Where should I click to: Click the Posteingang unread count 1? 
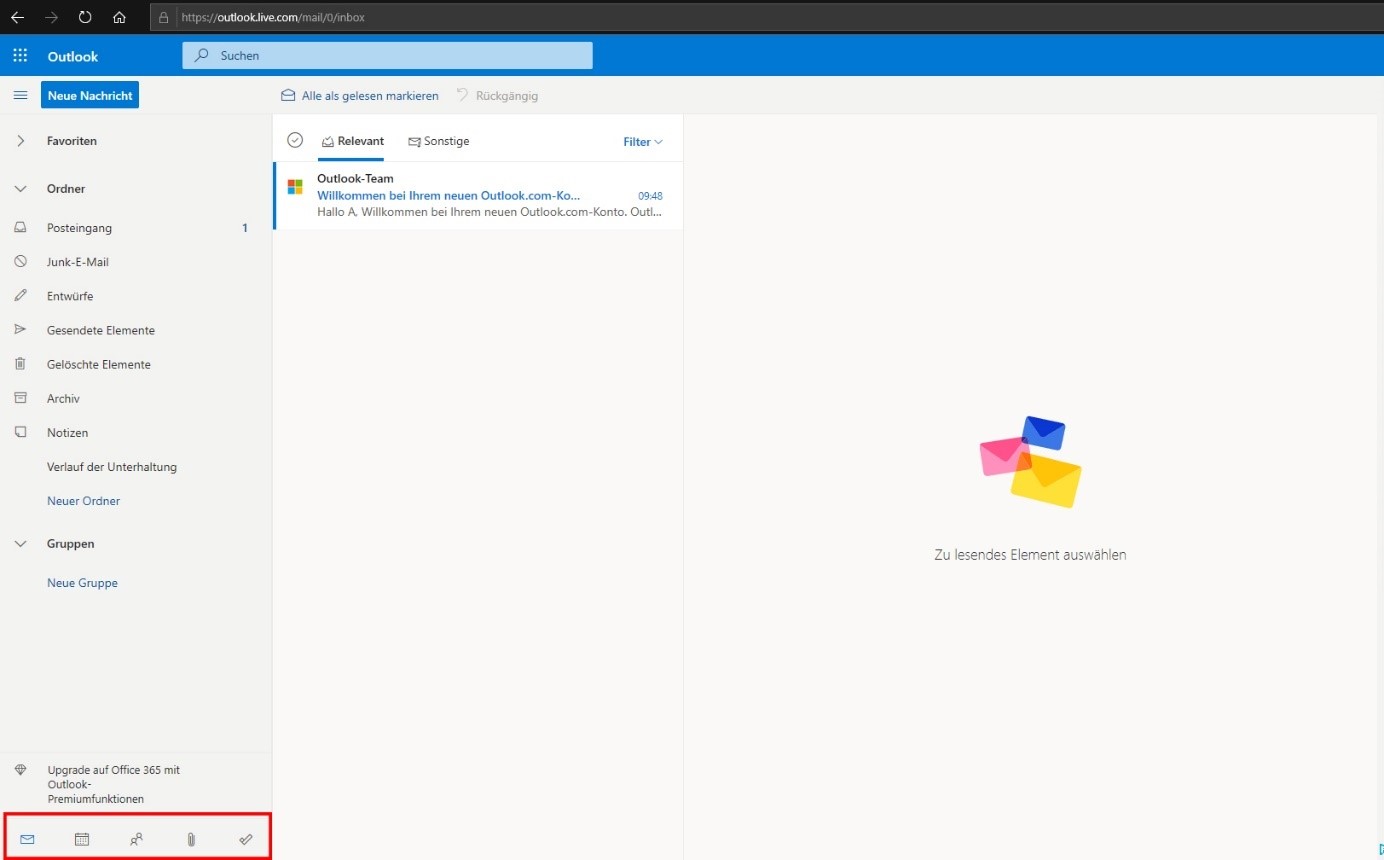click(245, 228)
